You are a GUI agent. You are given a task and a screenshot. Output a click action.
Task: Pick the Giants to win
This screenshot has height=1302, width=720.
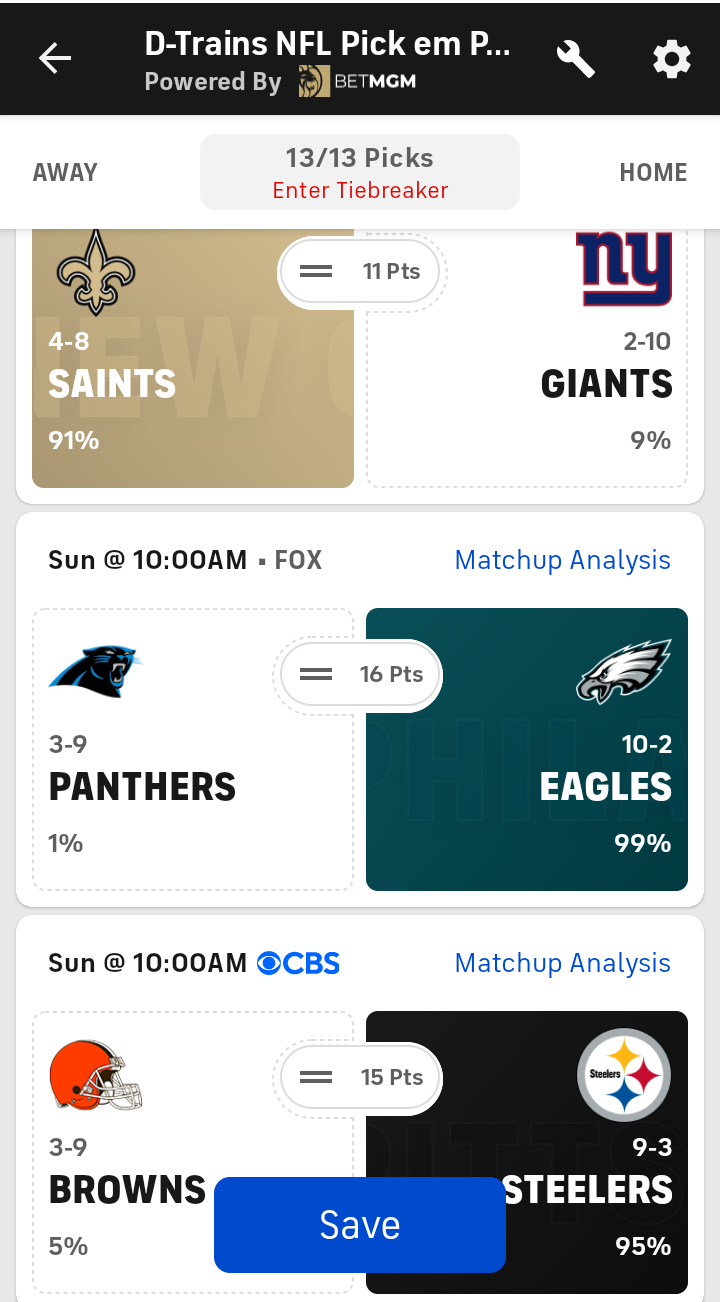(x=560, y=400)
